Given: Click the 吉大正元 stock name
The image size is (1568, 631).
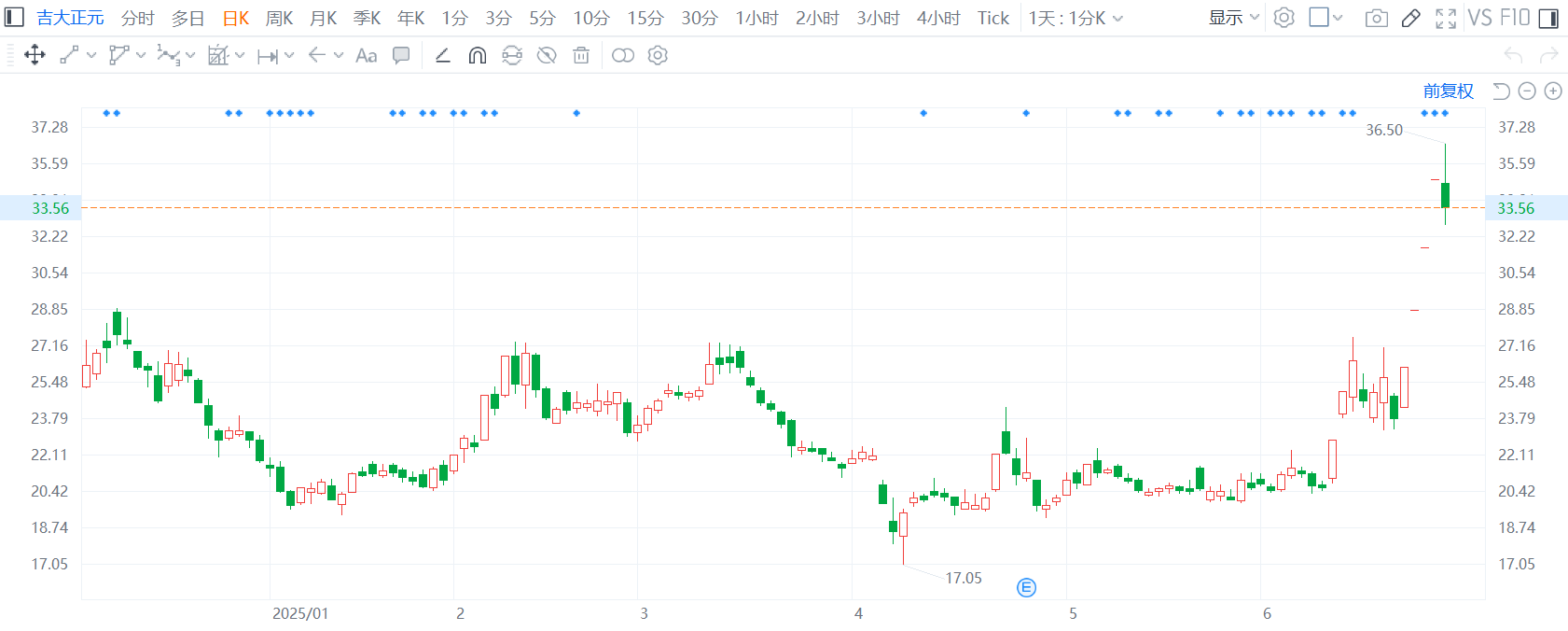Looking at the screenshot, I should pos(70,18).
